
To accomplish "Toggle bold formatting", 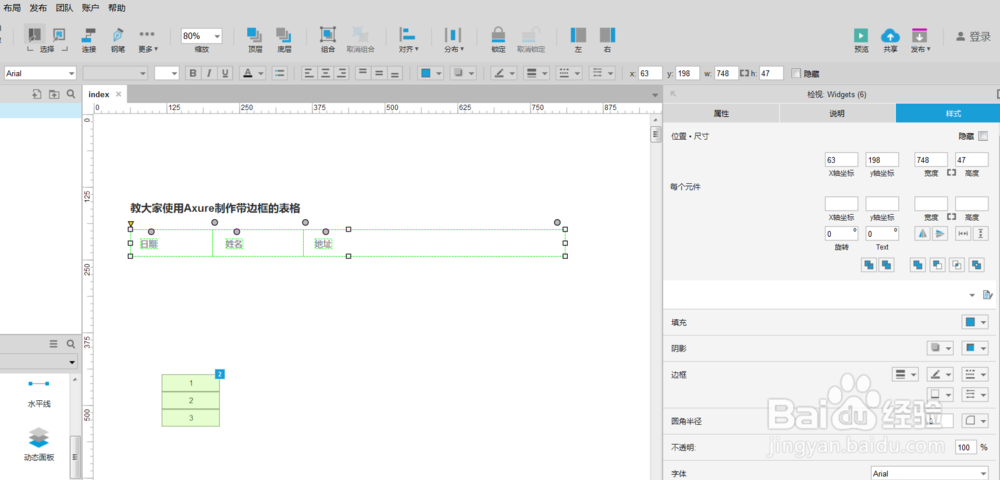I will 193,73.
